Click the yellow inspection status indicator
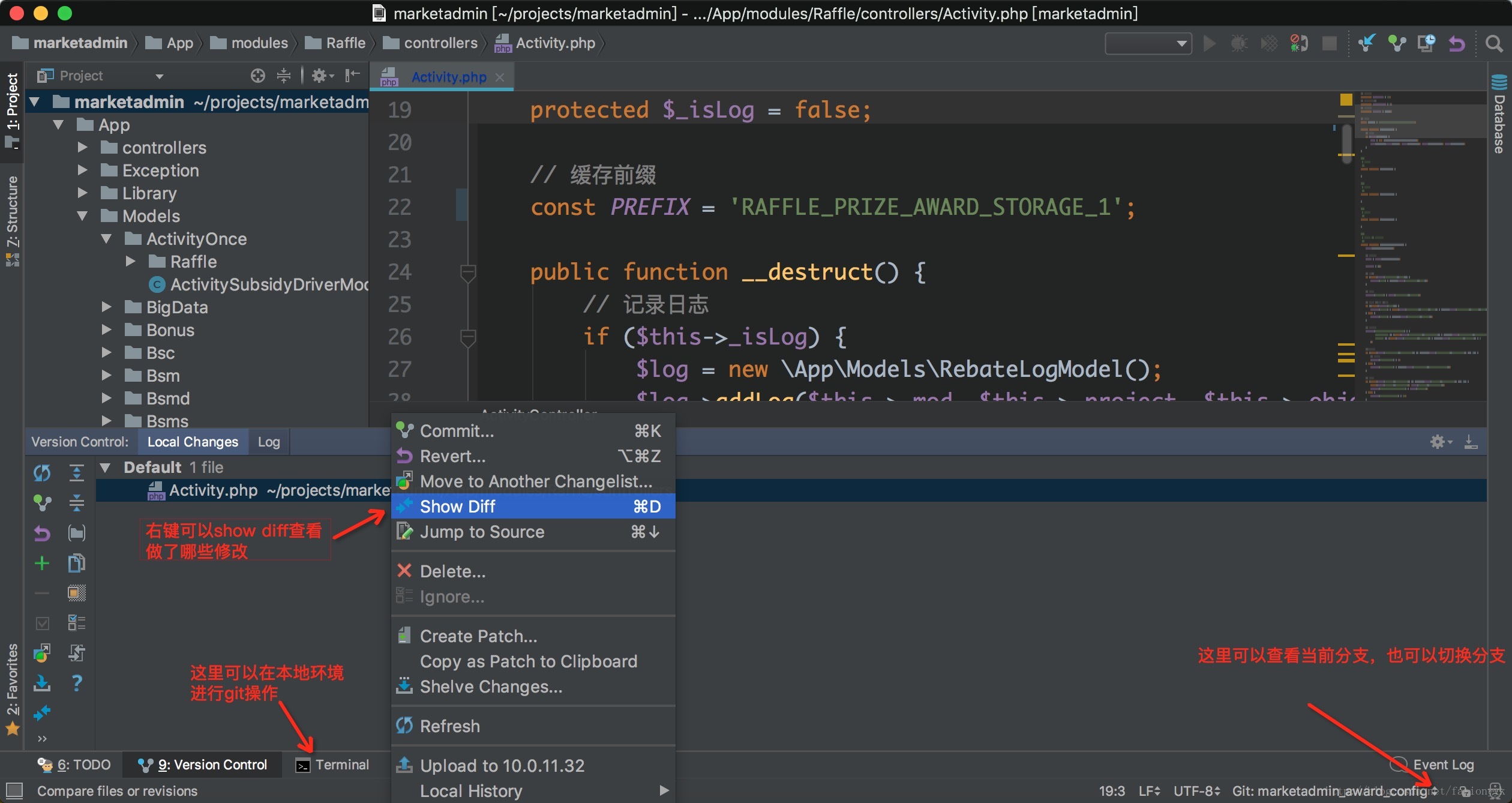This screenshot has height=803, width=1512. coord(1346,100)
